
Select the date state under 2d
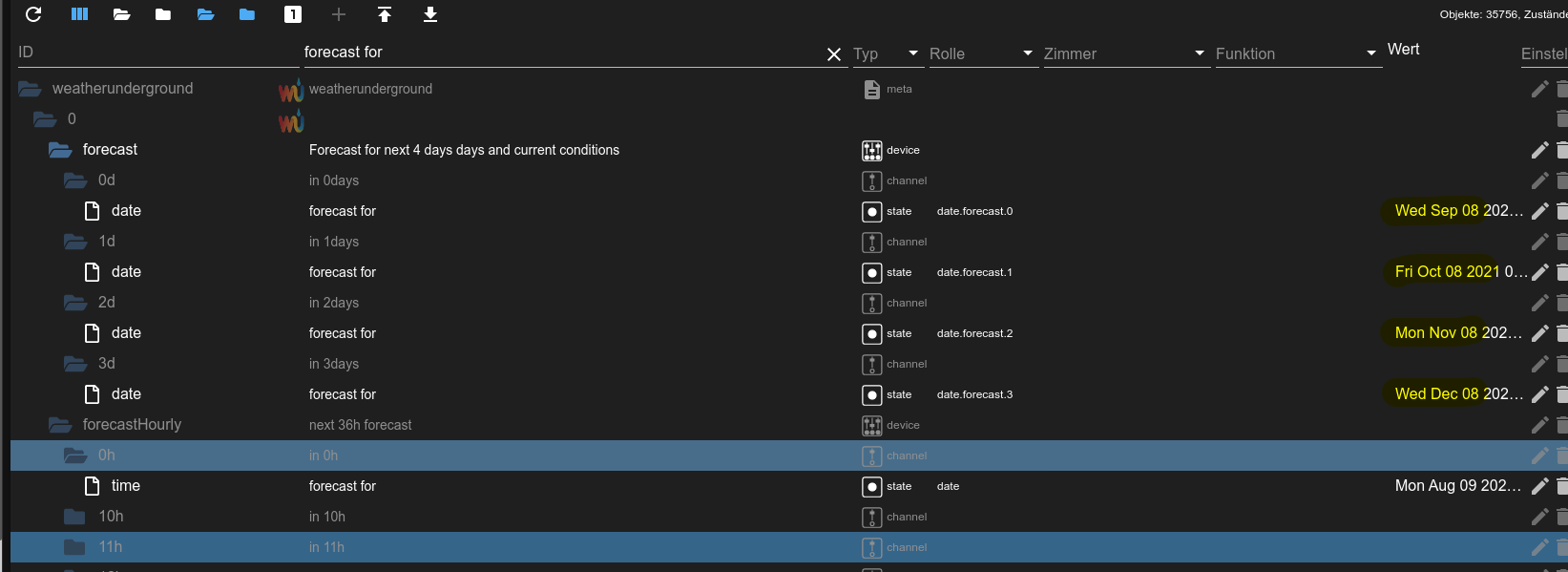[x=126, y=333]
